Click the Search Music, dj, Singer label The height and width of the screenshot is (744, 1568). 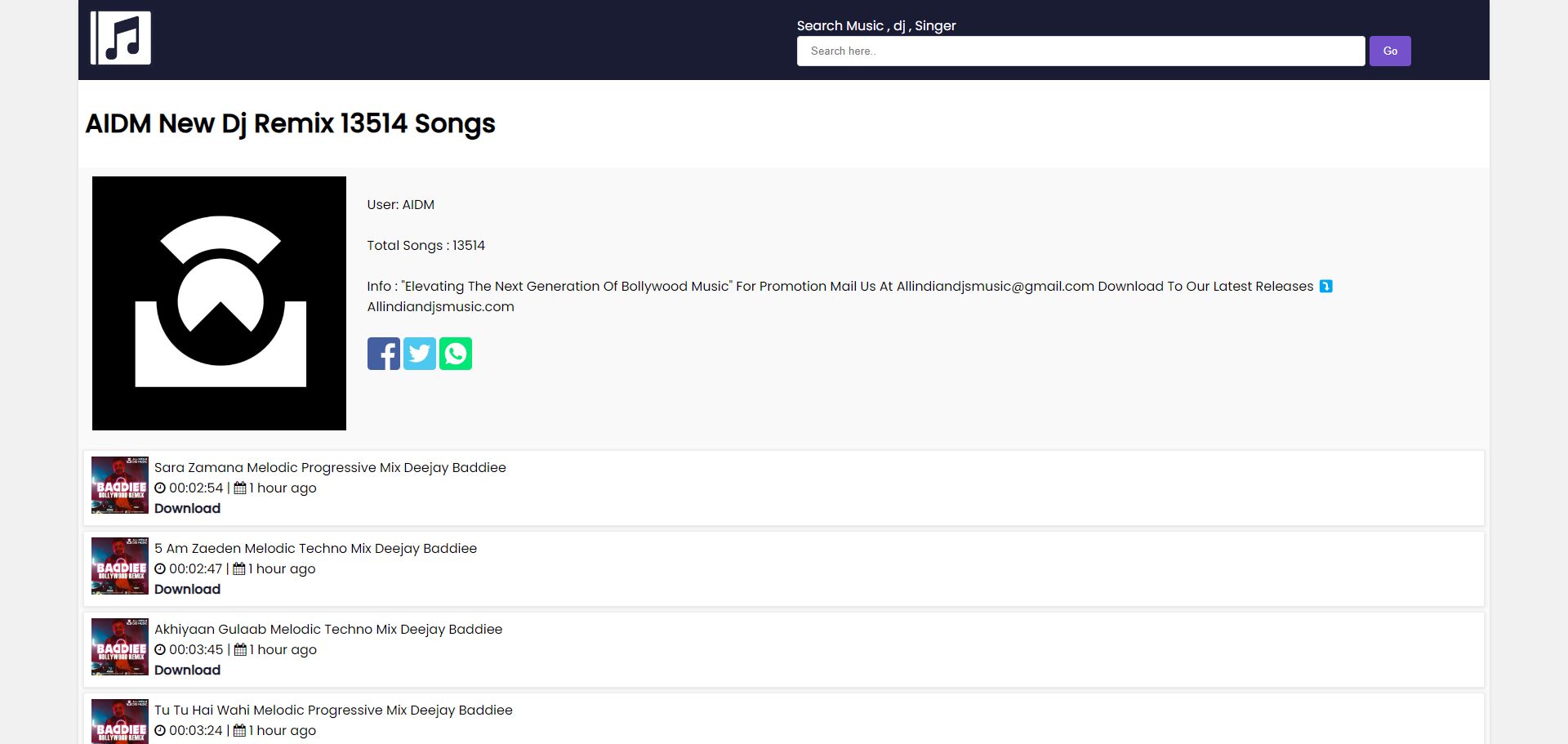coord(876,25)
